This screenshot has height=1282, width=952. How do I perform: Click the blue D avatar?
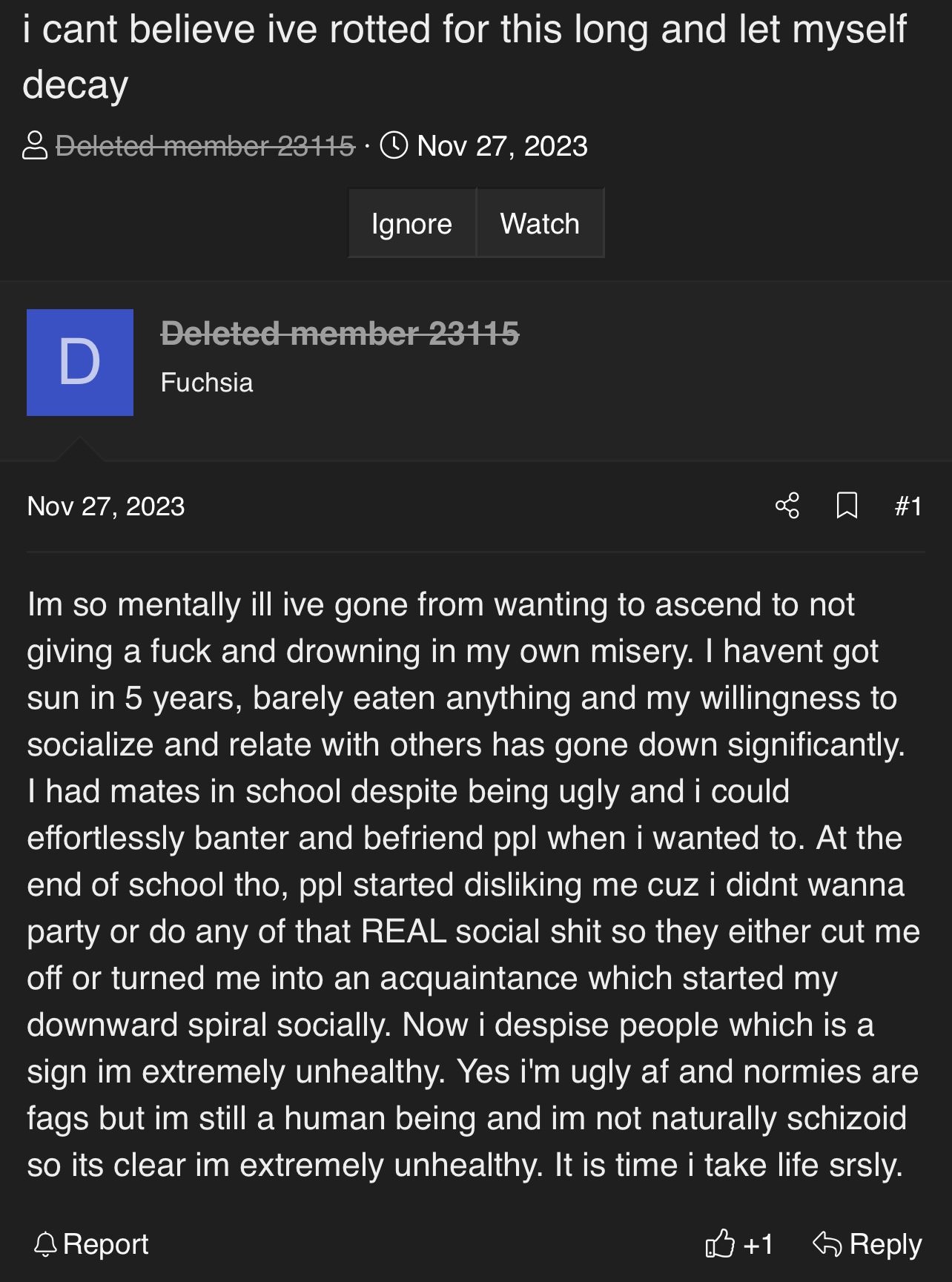80,363
